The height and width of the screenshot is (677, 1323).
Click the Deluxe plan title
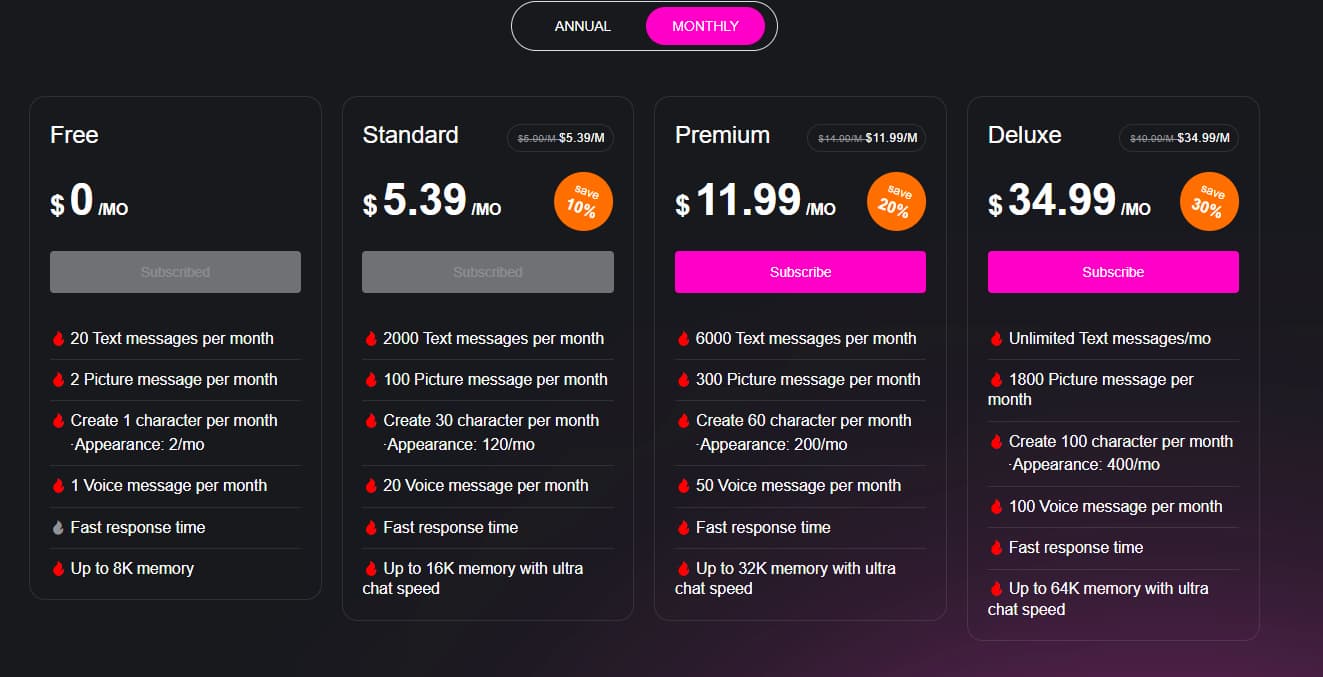pos(1024,135)
